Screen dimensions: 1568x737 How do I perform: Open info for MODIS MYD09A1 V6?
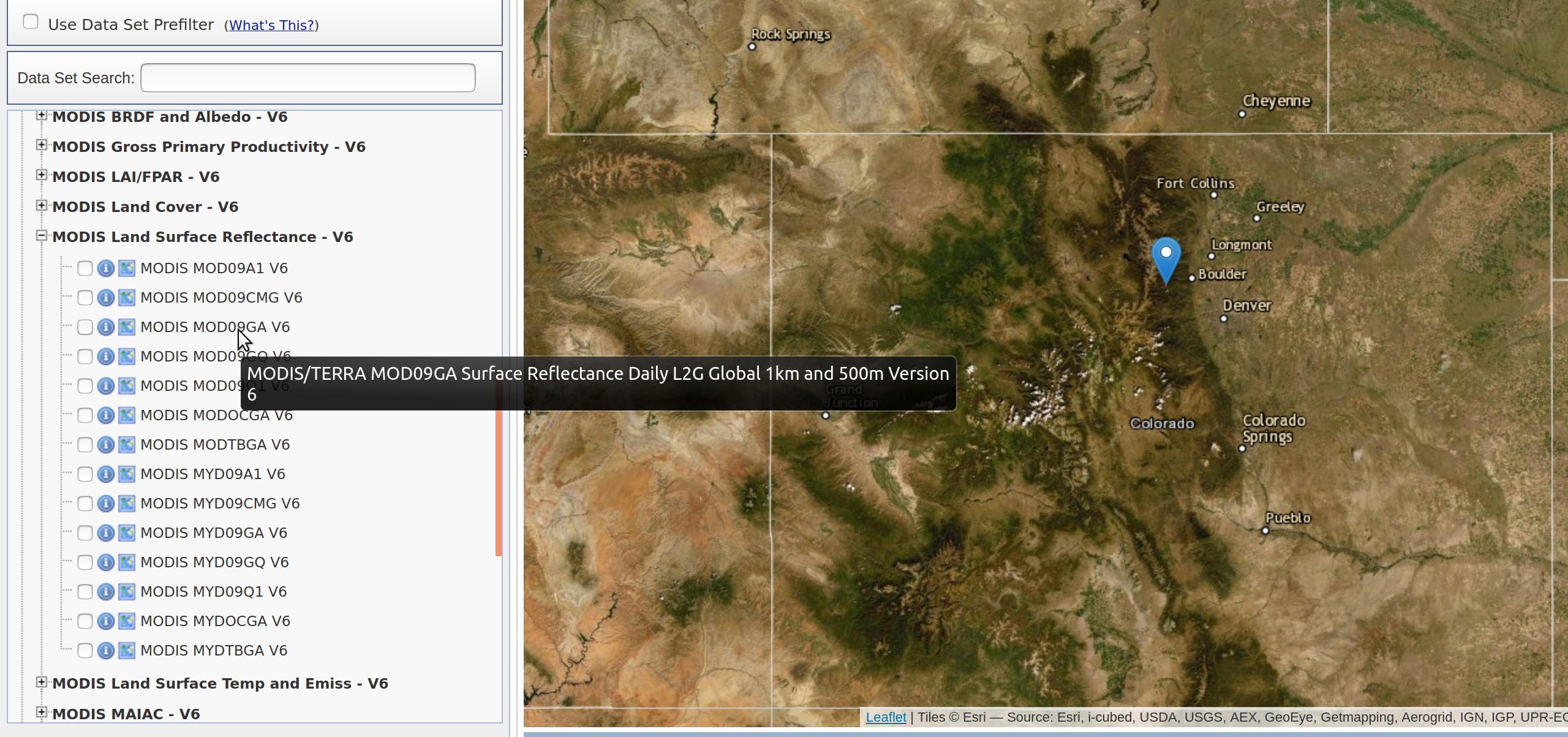105,474
